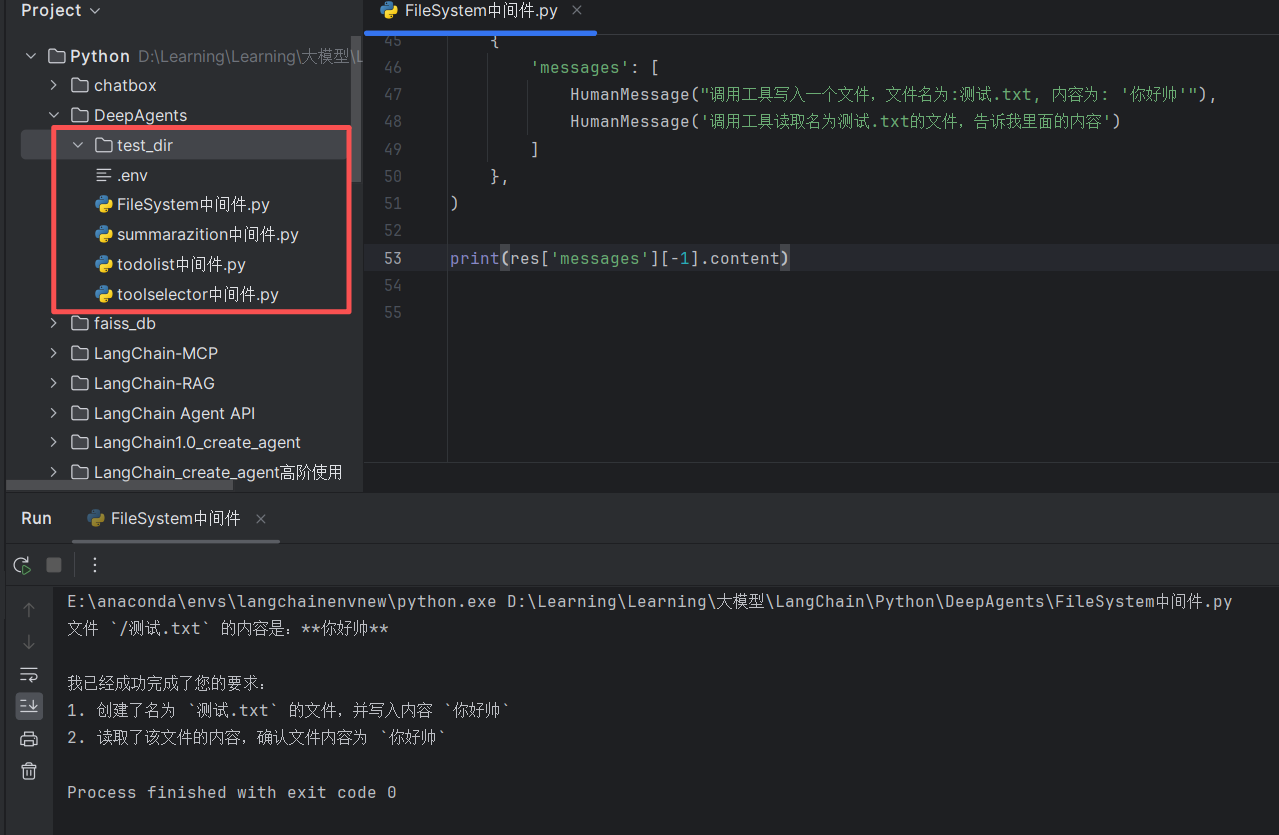This screenshot has width=1279, height=835.
Task: Expand the chatbox folder
Action: (x=56, y=86)
